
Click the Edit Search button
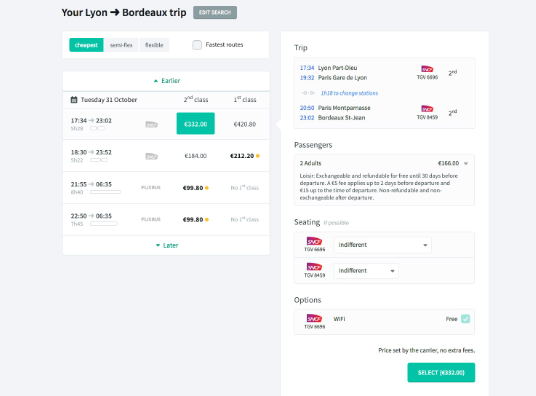point(215,12)
